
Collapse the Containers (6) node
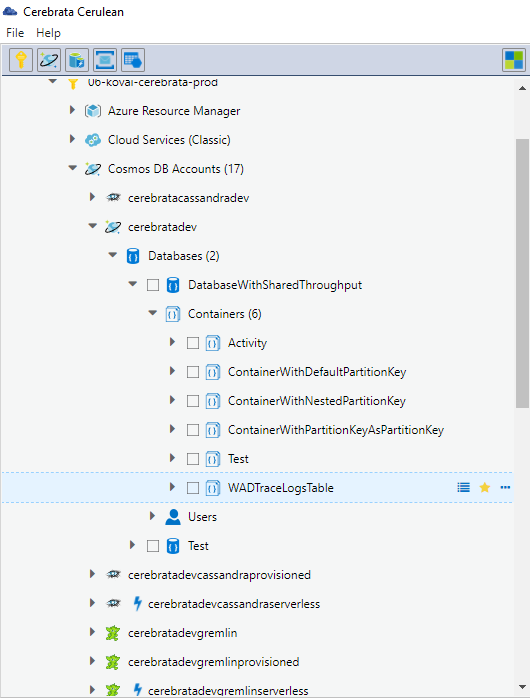pos(153,313)
